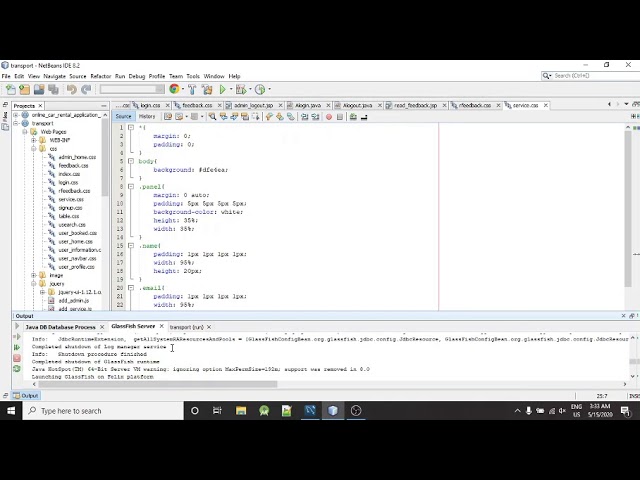This screenshot has height=480, width=640.
Task: Click the Last Edit editor toolbar icon
Action: click(x=168, y=117)
